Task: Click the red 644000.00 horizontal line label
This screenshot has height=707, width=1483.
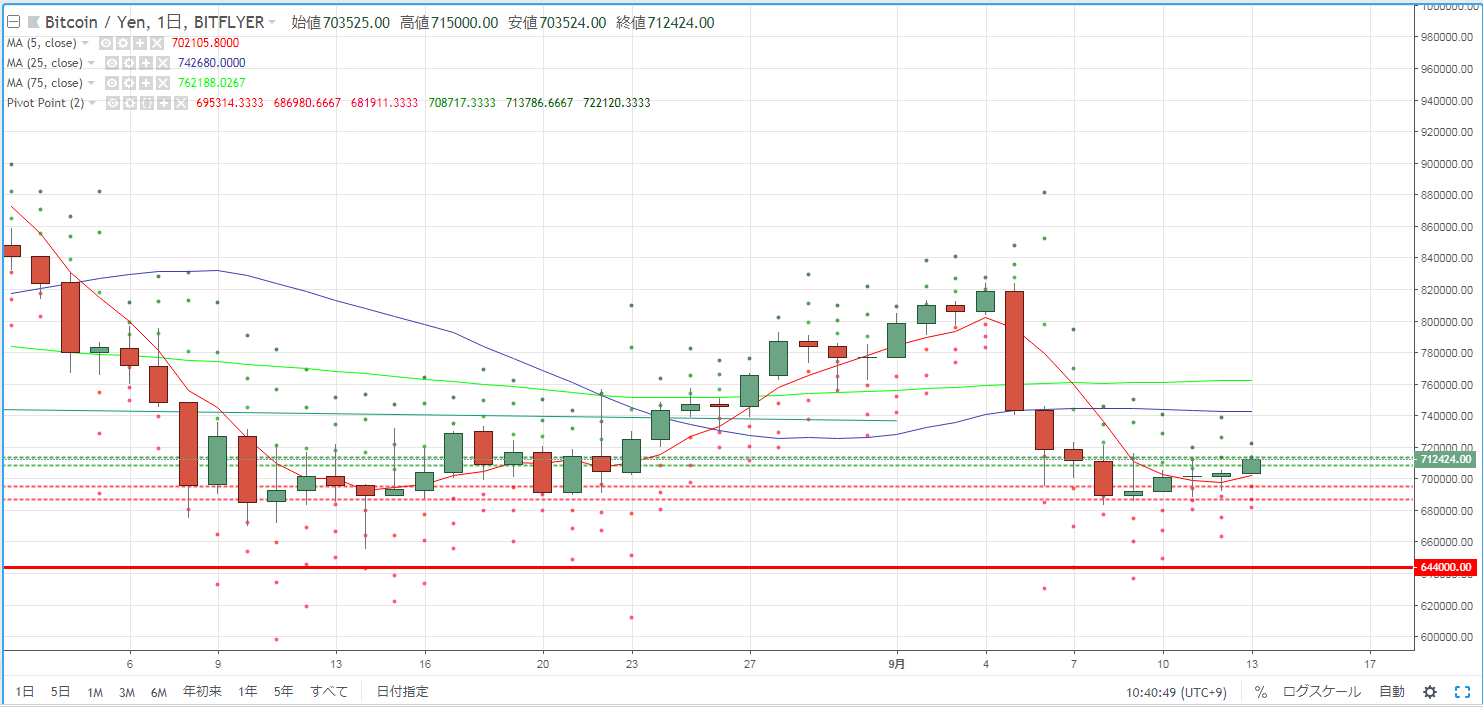Action: pos(1445,567)
